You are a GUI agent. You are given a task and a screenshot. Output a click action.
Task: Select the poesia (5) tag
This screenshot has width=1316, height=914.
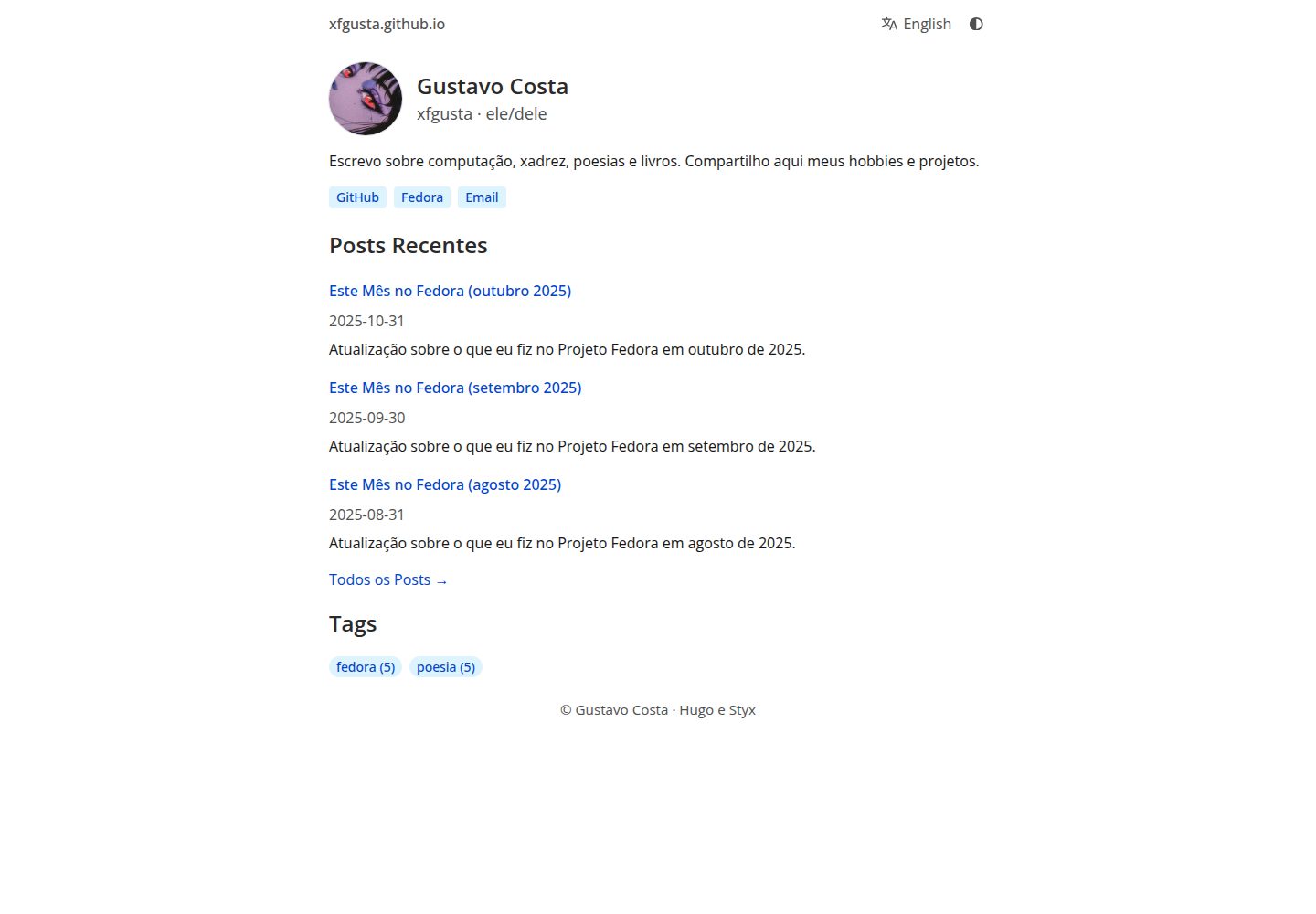click(x=446, y=667)
